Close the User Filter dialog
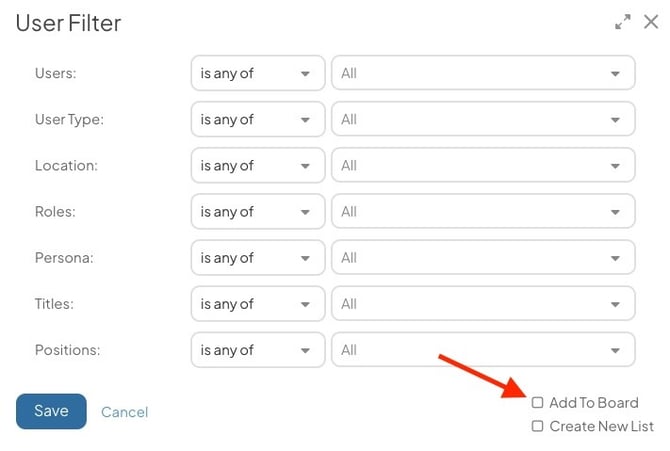Viewport: 670px width, 451px height. 651,22
